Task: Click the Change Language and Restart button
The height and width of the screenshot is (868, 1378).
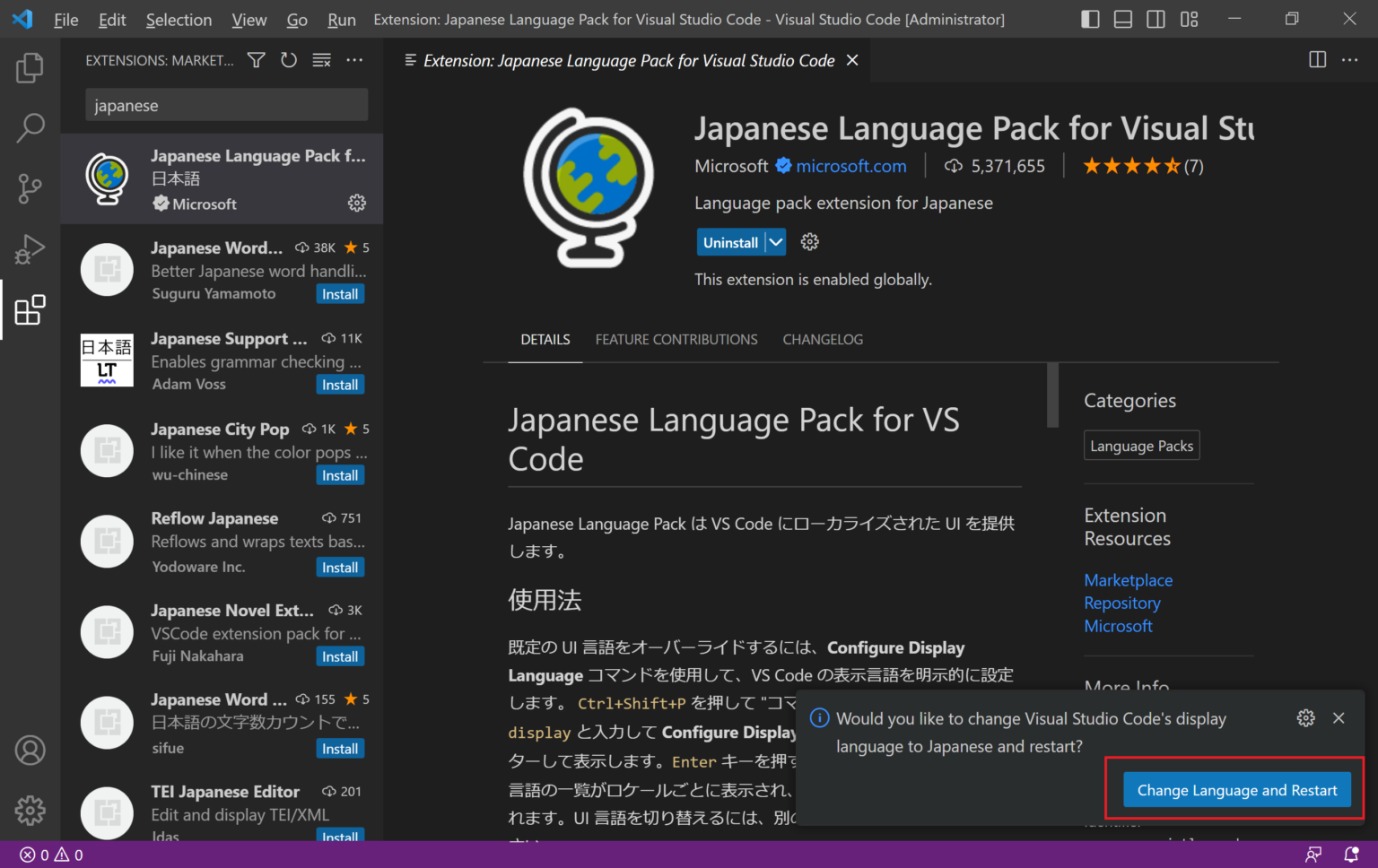Action: click(x=1236, y=790)
